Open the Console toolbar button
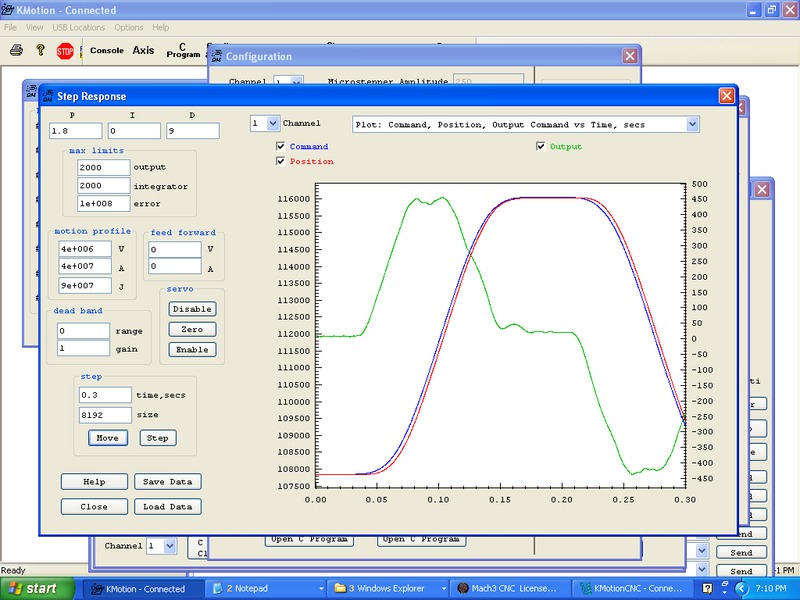This screenshot has height=600, width=800. (107, 50)
